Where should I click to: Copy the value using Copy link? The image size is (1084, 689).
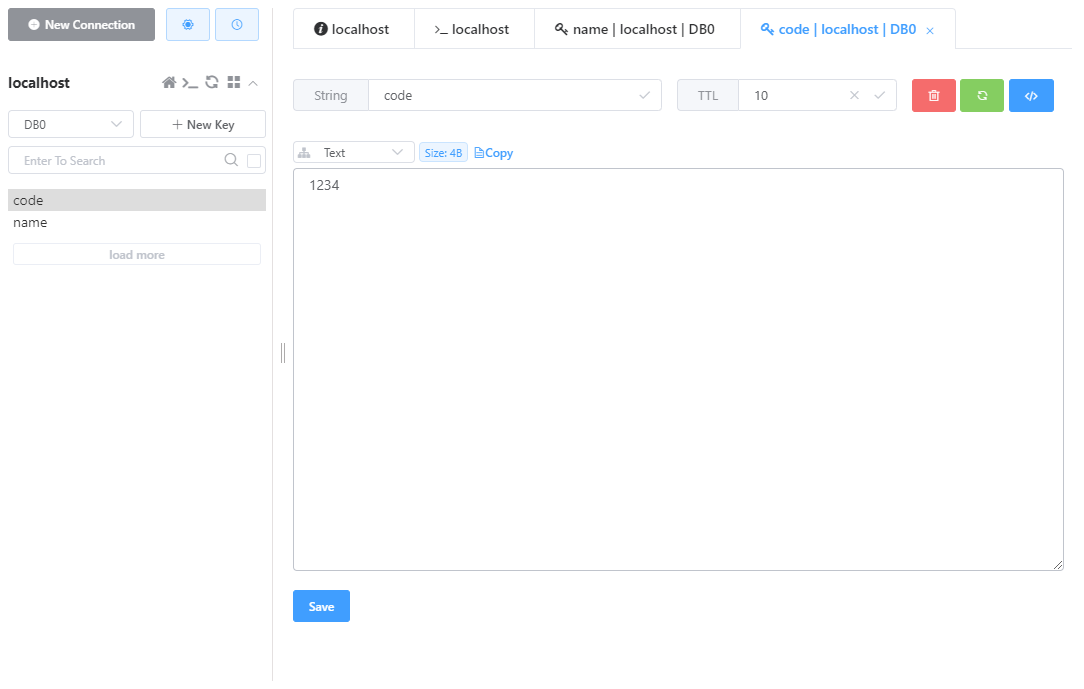(494, 153)
